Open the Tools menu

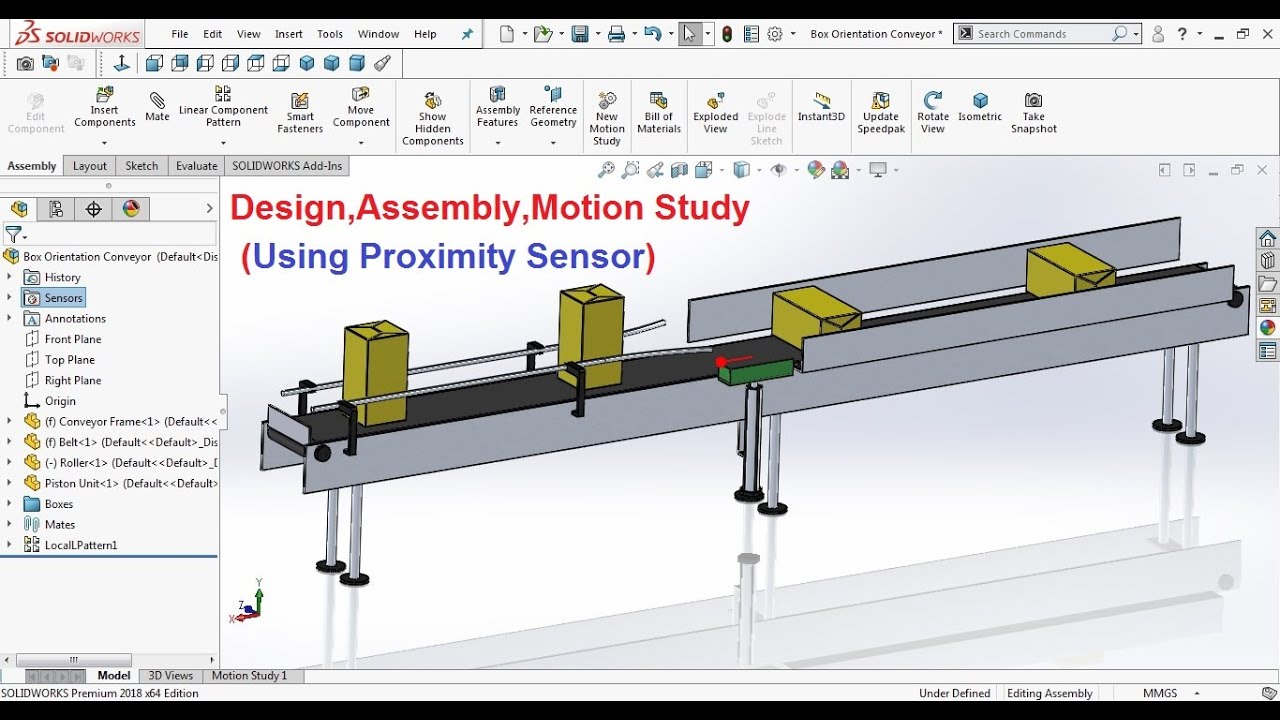coord(330,34)
